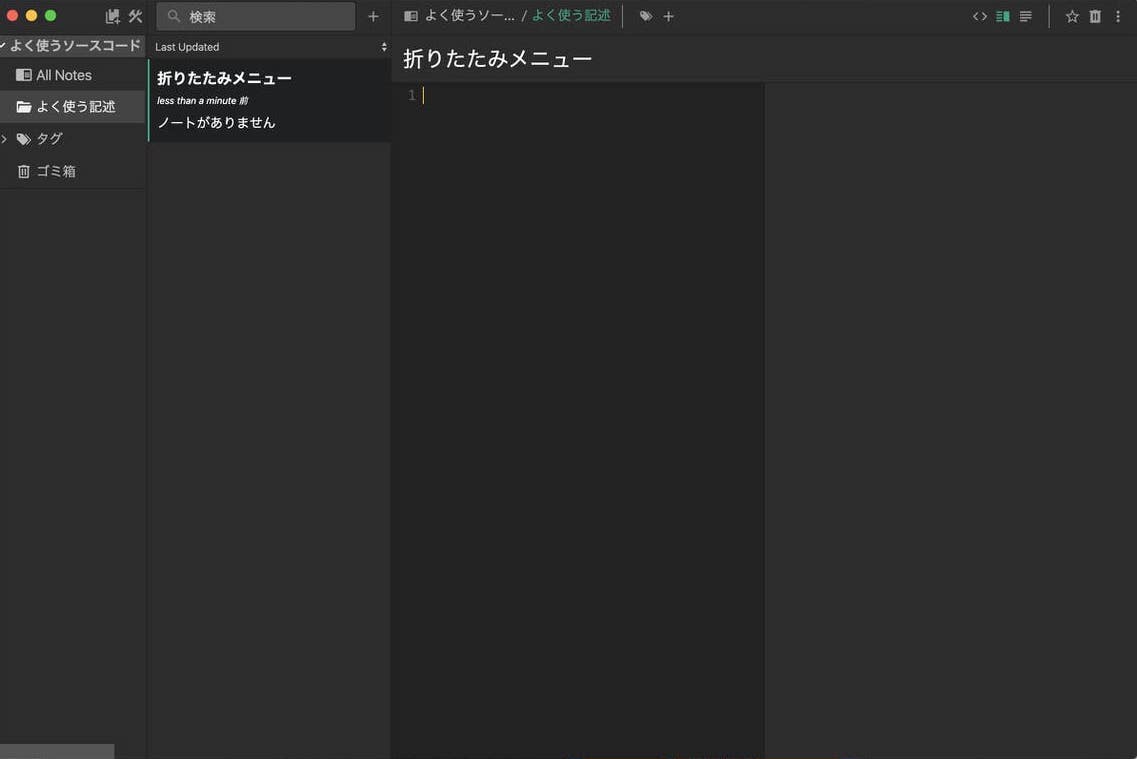Open the ゴミ箱 trash folder
This screenshot has height=759, width=1137.
tap(73, 171)
